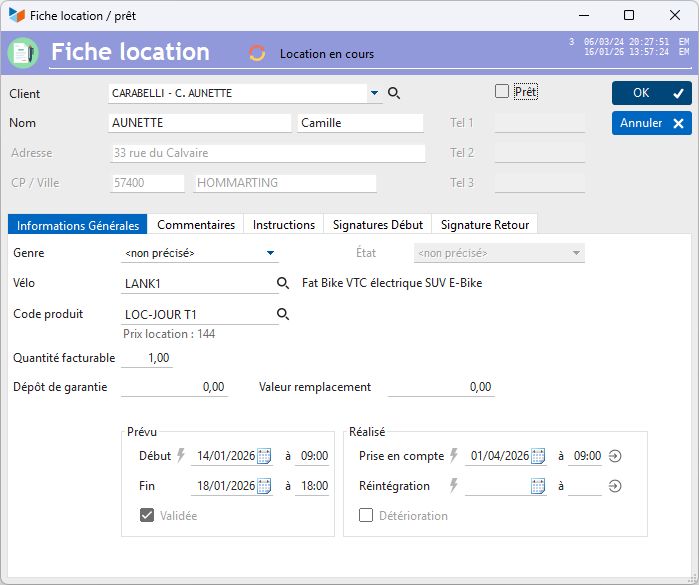Image resolution: width=699 pixels, height=585 pixels.
Task: Confirm with the OK button
Action: 652,93
